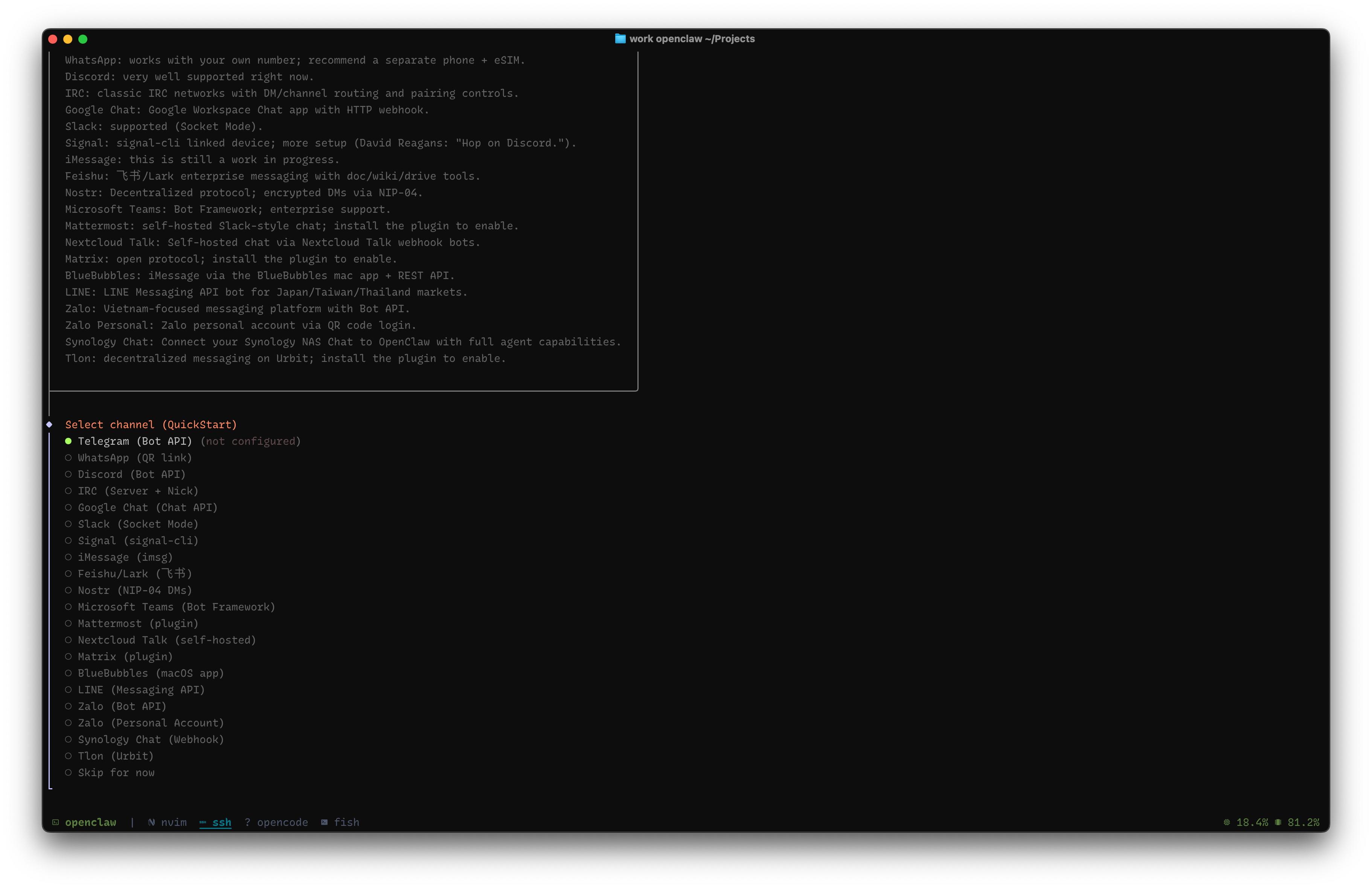Click the Select channel (QuickStart) prompt diamond
Screen dimensions: 1372x888
[50, 424]
